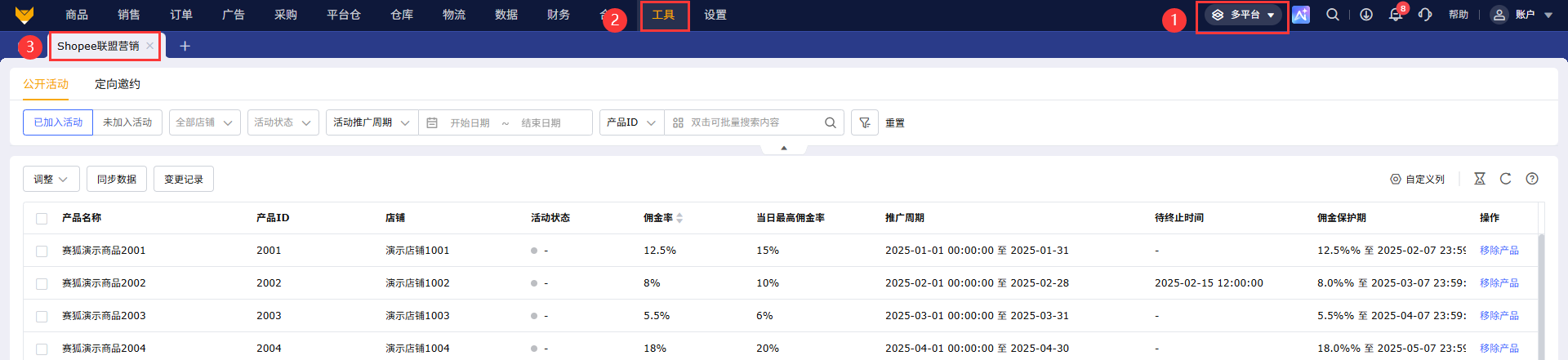1568x360 pixels.
Task: Click the 同步数据 button
Action: coord(117,179)
